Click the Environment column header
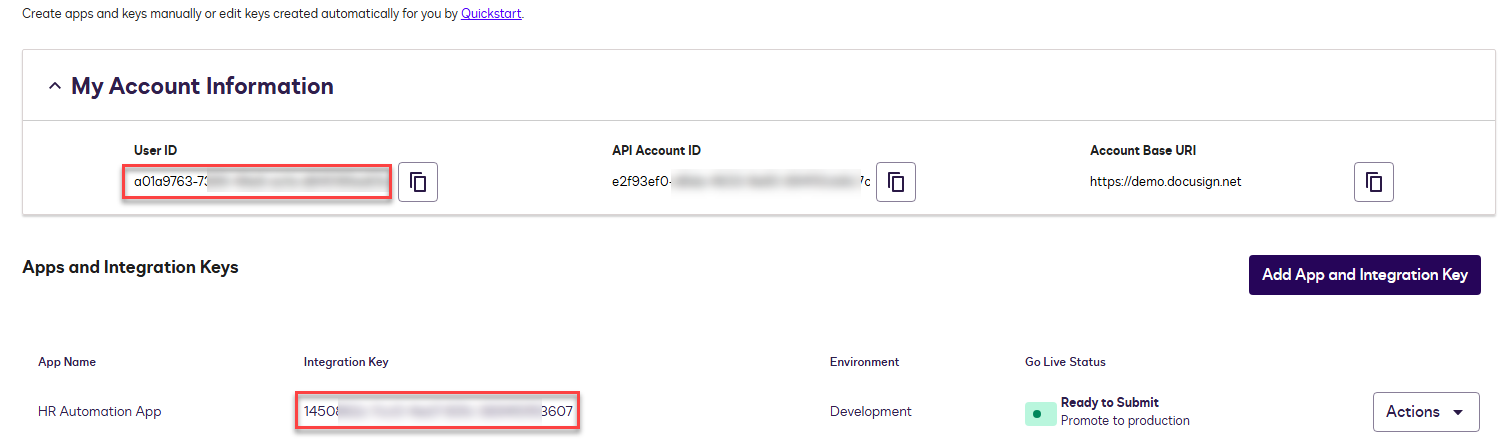This screenshot has width=1505, height=443. coord(864,362)
